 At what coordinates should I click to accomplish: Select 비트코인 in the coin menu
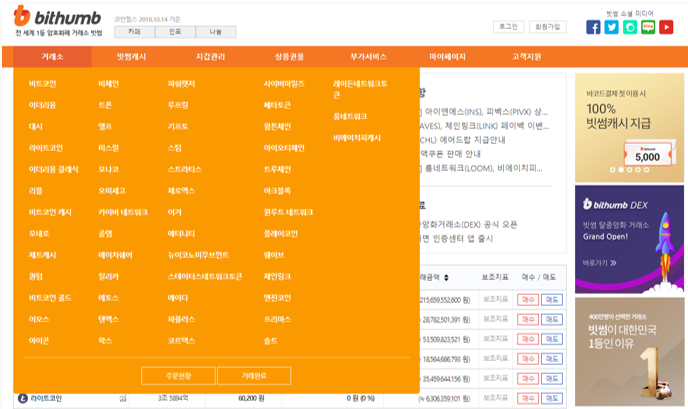43,84
